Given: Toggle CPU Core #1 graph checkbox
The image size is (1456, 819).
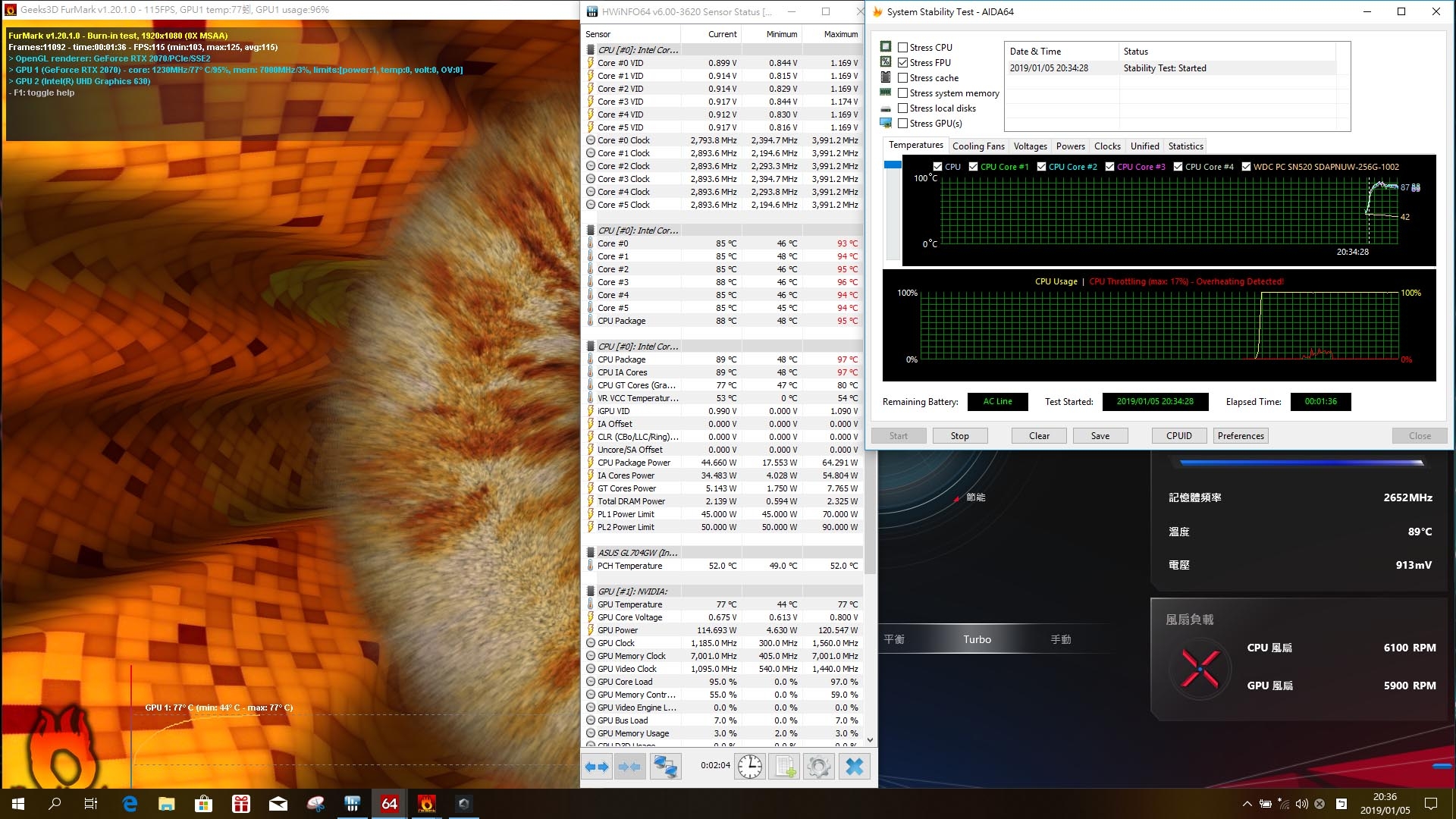Looking at the screenshot, I should 973,167.
